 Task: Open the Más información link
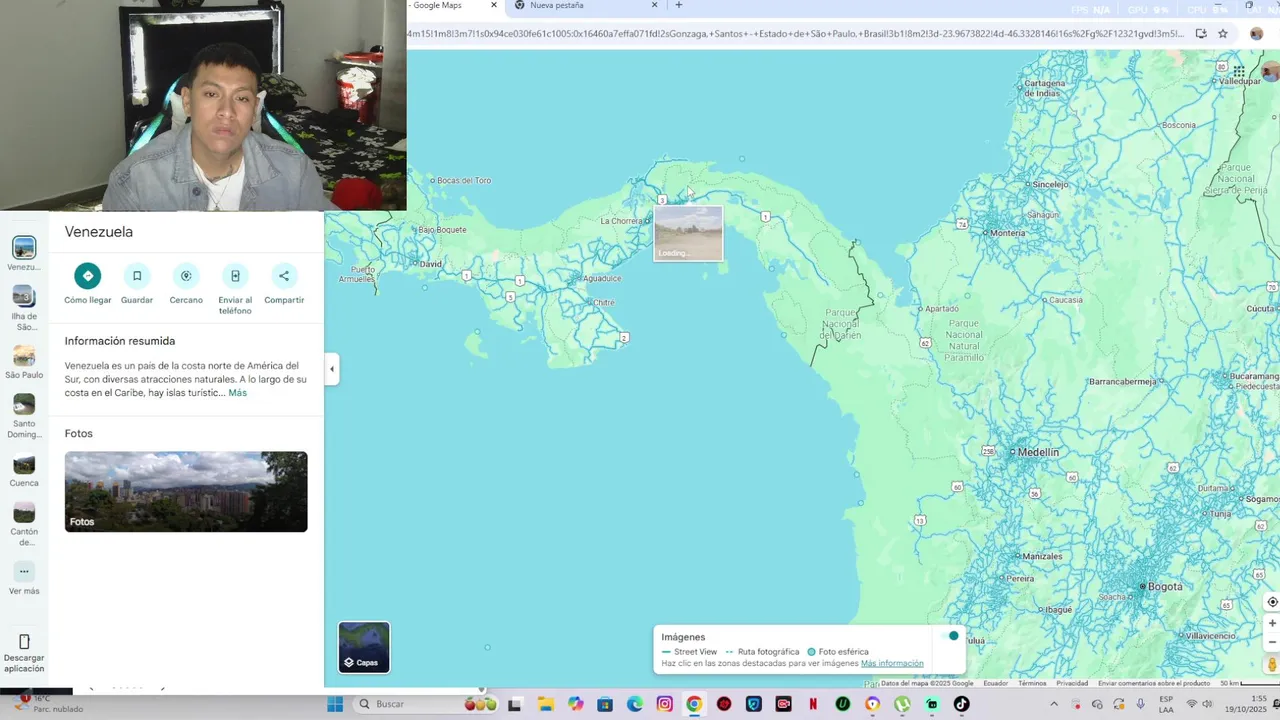point(892,663)
